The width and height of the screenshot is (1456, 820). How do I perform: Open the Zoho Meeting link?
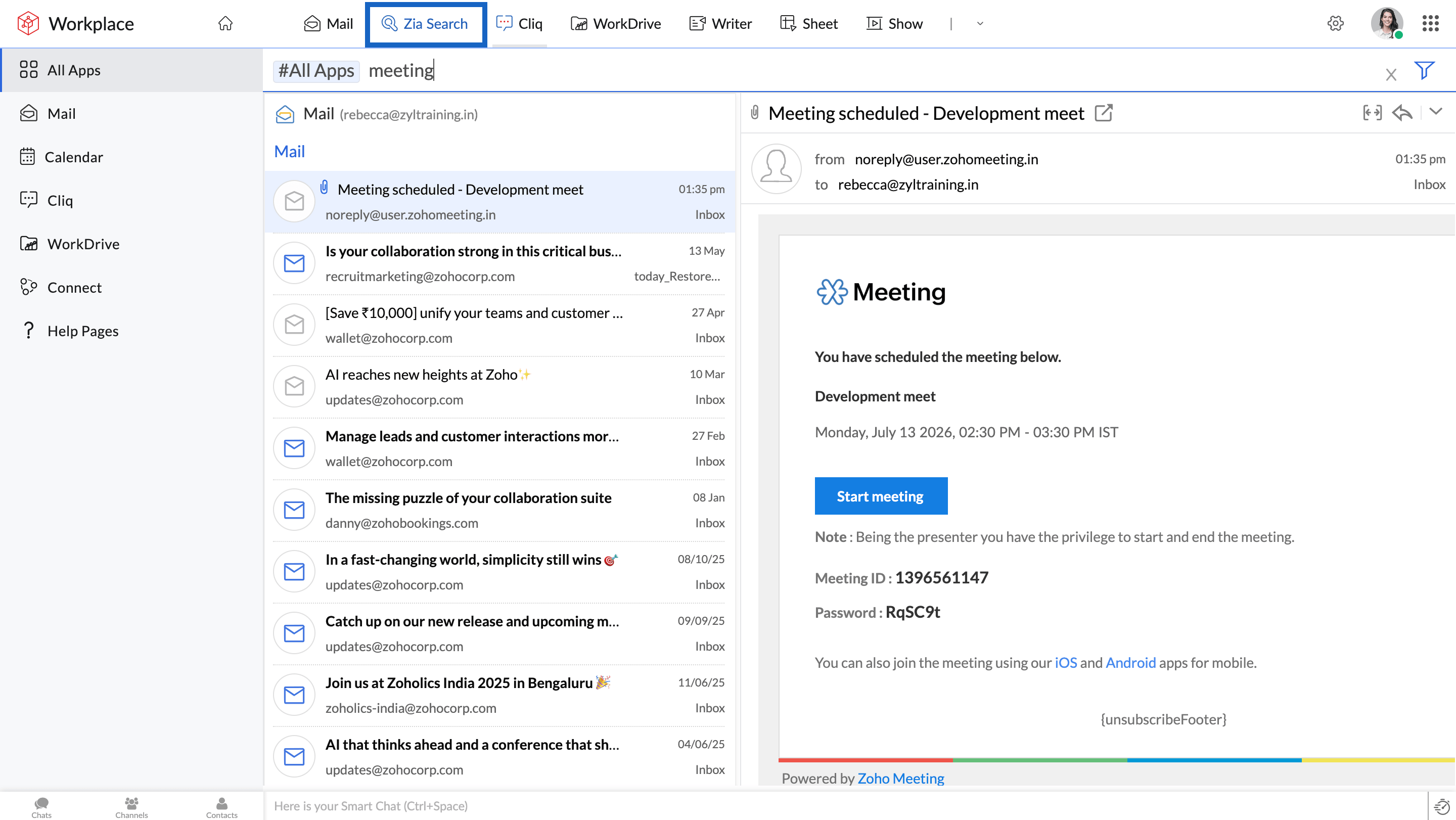(x=900, y=778)
